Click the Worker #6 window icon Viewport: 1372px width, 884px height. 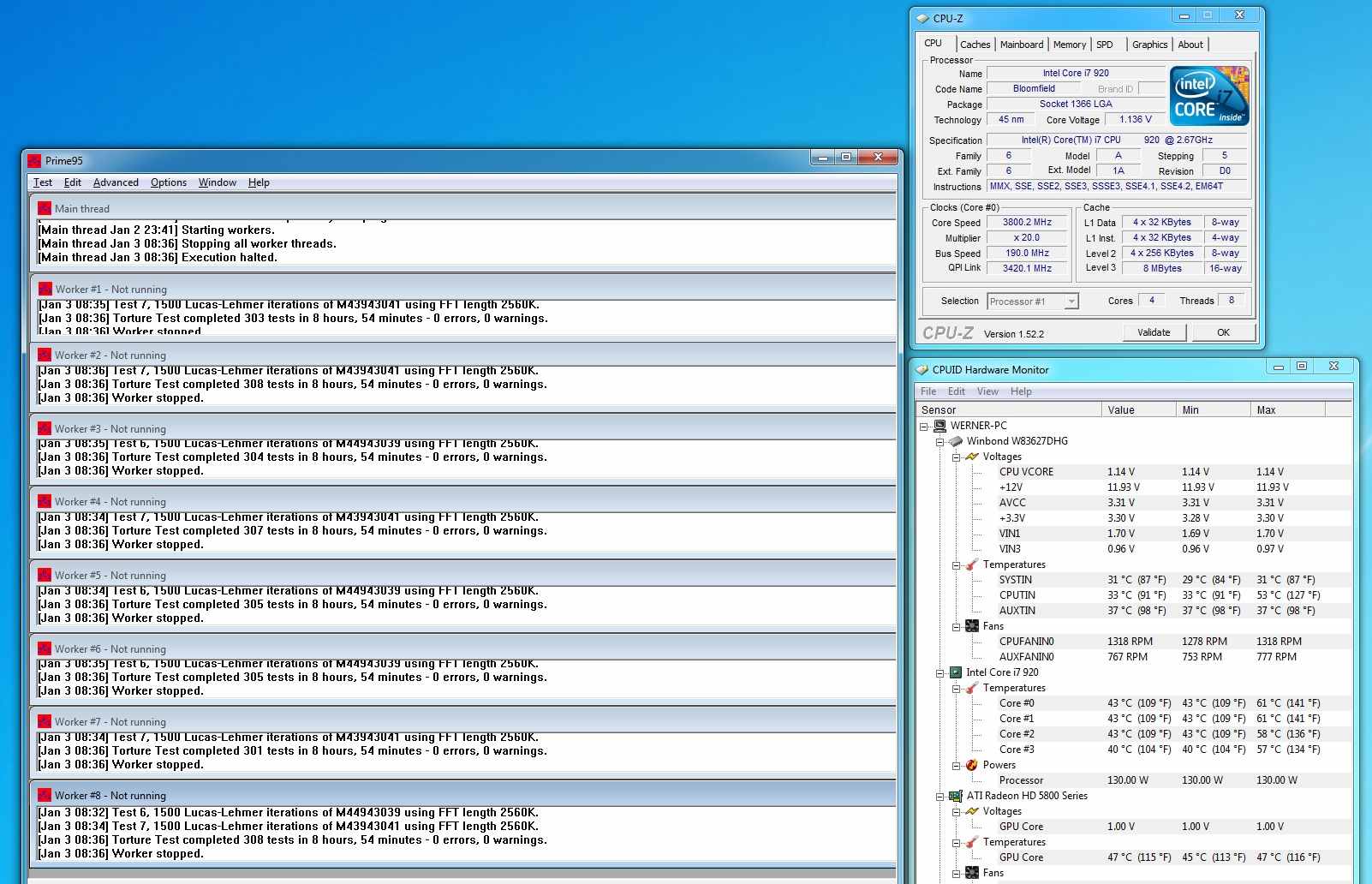(45, 648)
